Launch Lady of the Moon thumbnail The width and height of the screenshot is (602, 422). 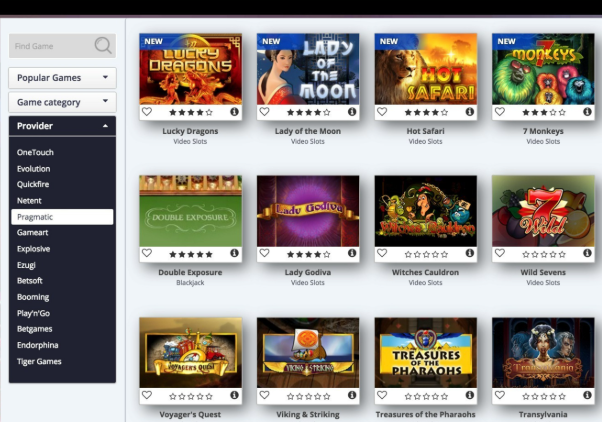tap(308, 69)
